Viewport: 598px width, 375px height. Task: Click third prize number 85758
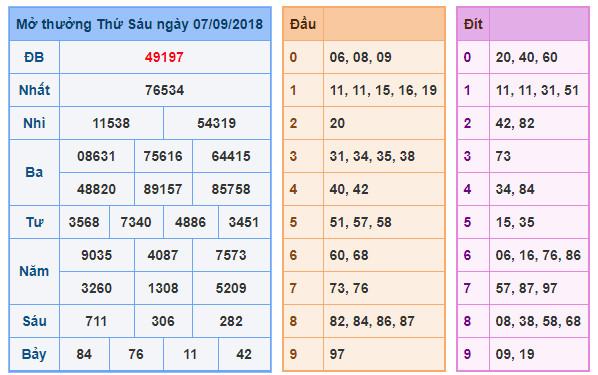tap(231, 189)
